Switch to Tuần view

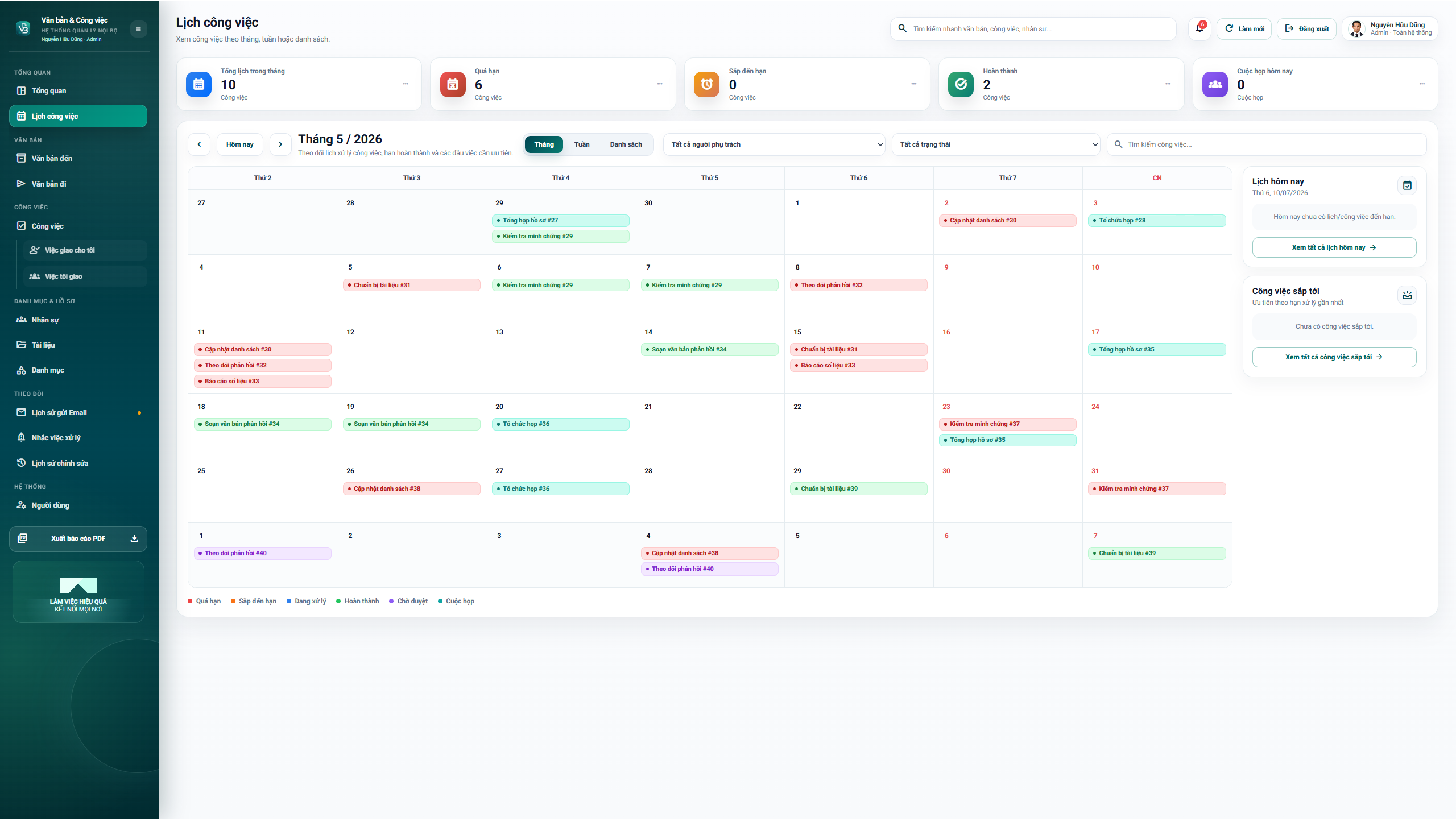click(x=582, y=144)
